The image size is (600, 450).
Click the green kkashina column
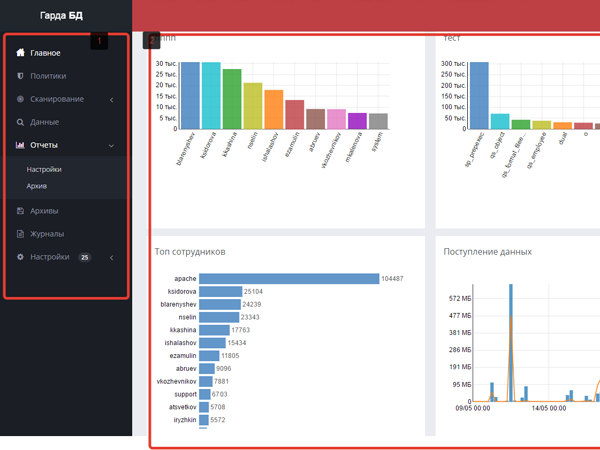(232, 99)
